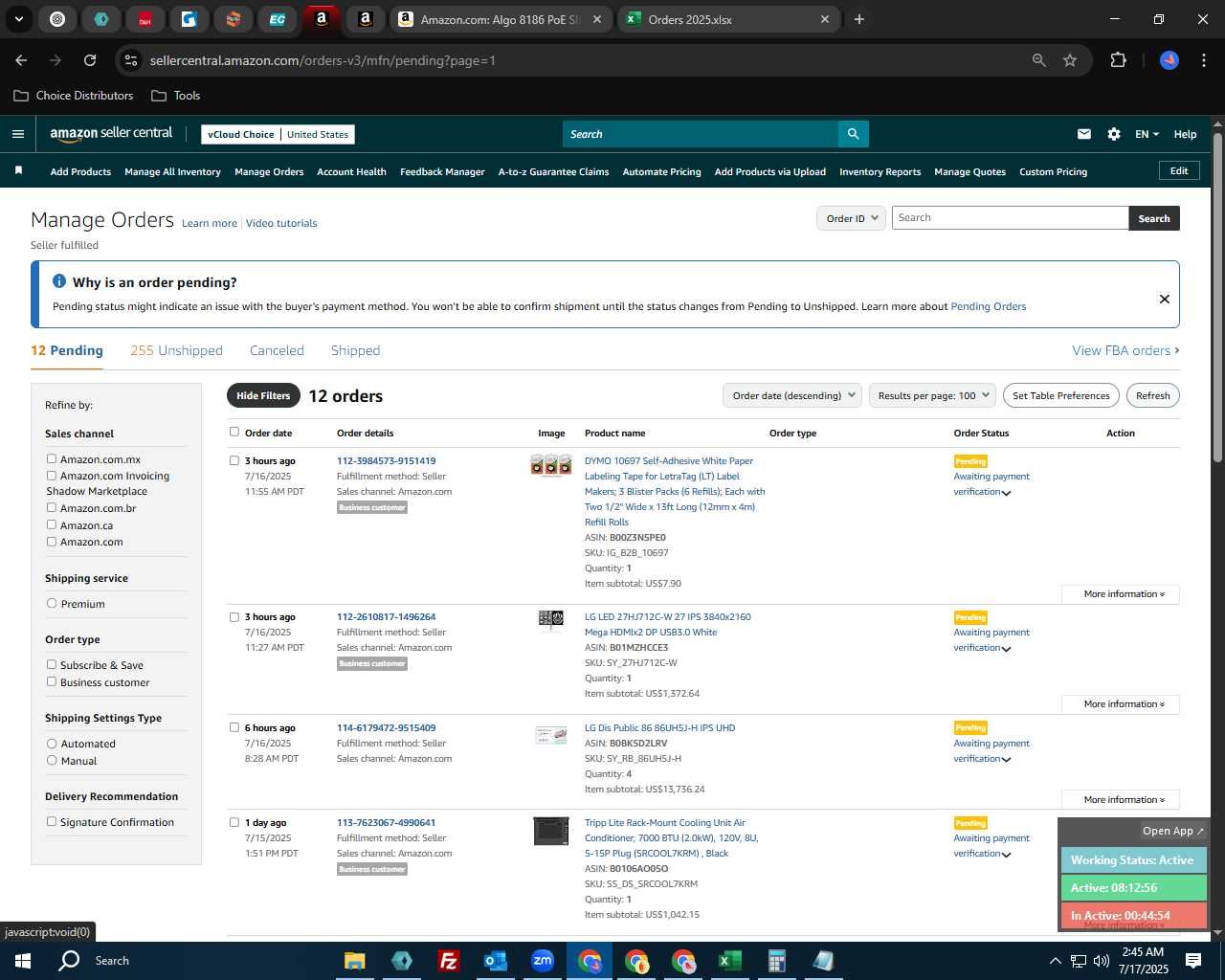Switch to the Canceled tab
The image size is (1225, 980).
click(x=277, y=350)
